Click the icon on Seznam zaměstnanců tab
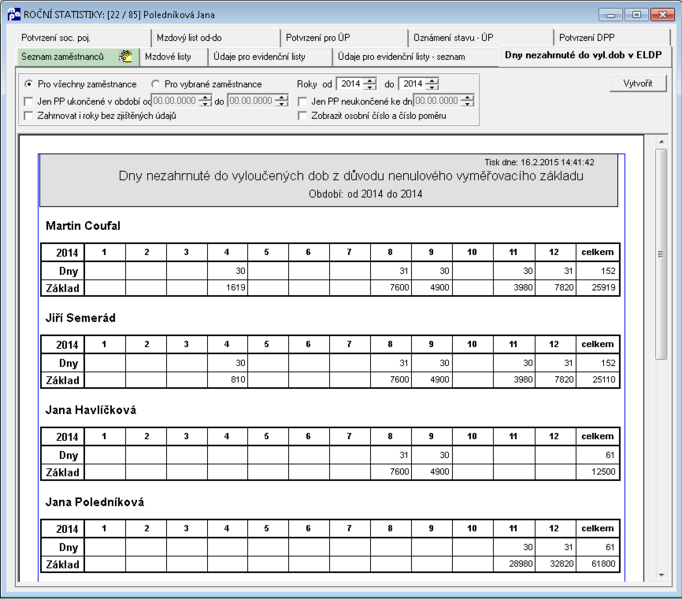The image size is (682, 599). [125, 57]
